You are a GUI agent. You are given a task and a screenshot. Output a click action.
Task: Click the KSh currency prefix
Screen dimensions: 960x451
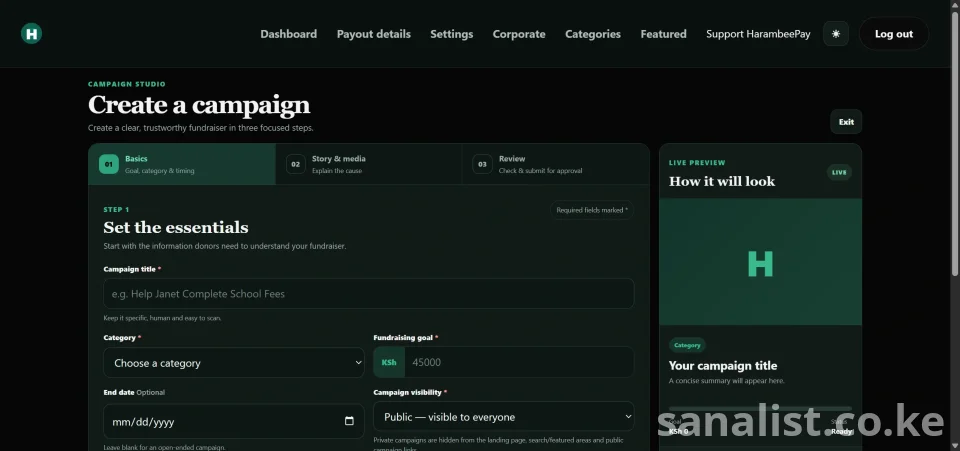389,362
